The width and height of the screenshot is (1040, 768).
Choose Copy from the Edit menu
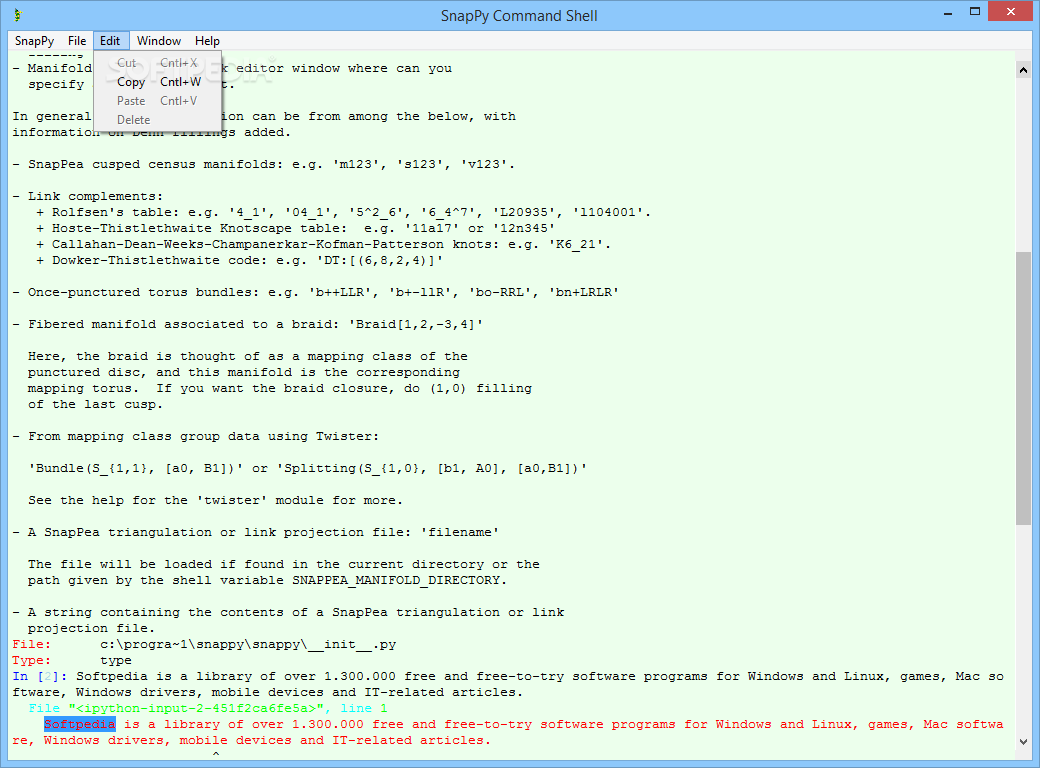tap(158, 82)
